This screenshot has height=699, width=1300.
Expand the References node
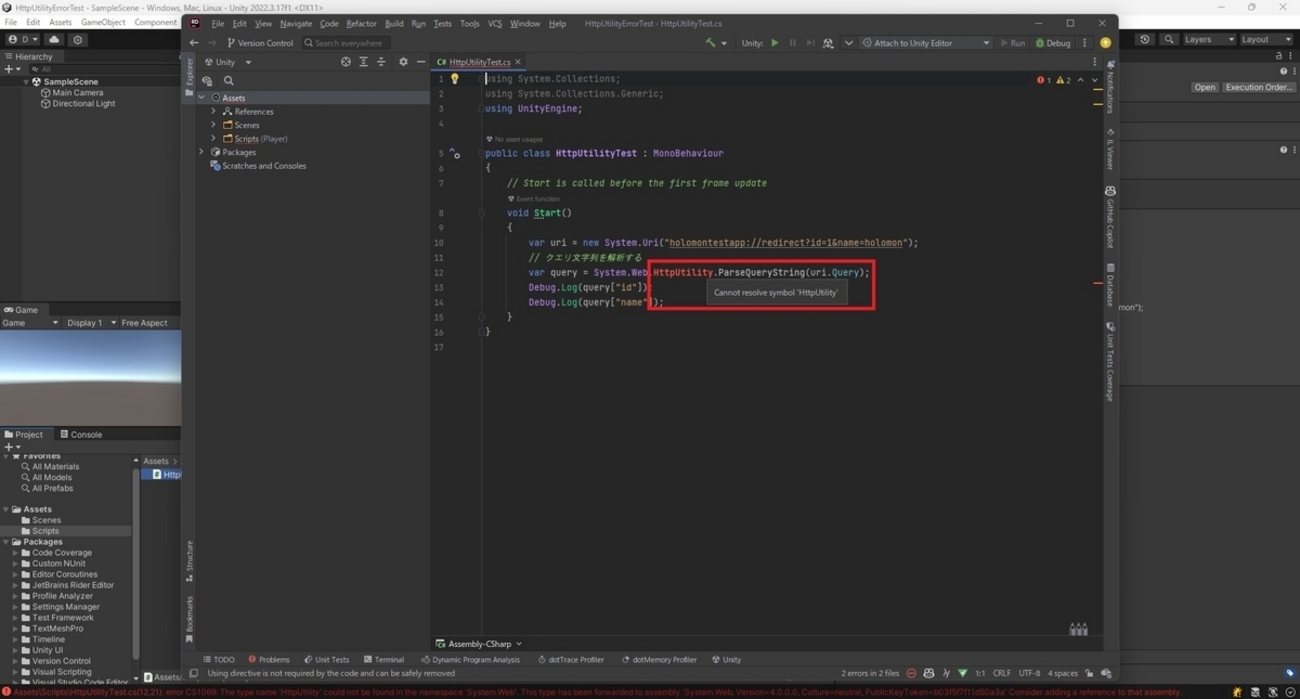click(x=213, y=112)
